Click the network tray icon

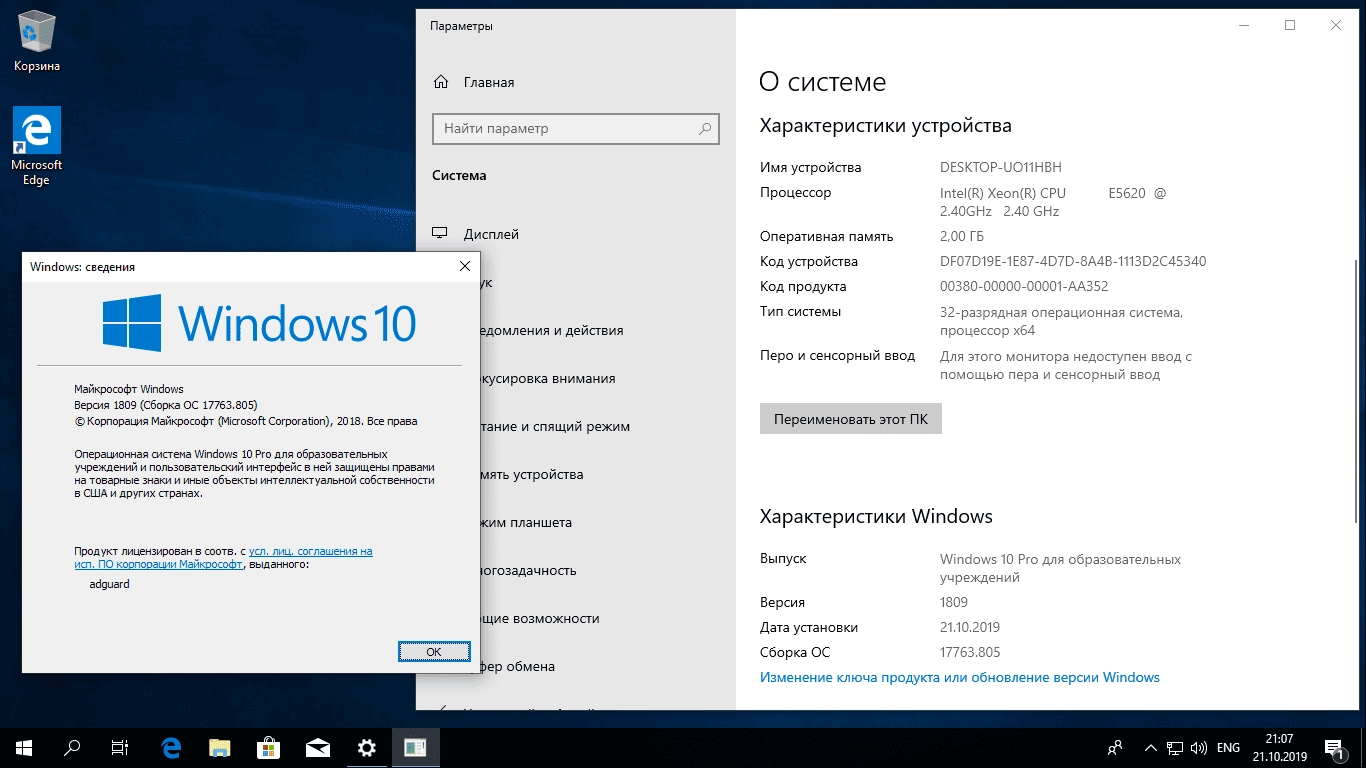pyautogui.click(x=1176, y=747)
